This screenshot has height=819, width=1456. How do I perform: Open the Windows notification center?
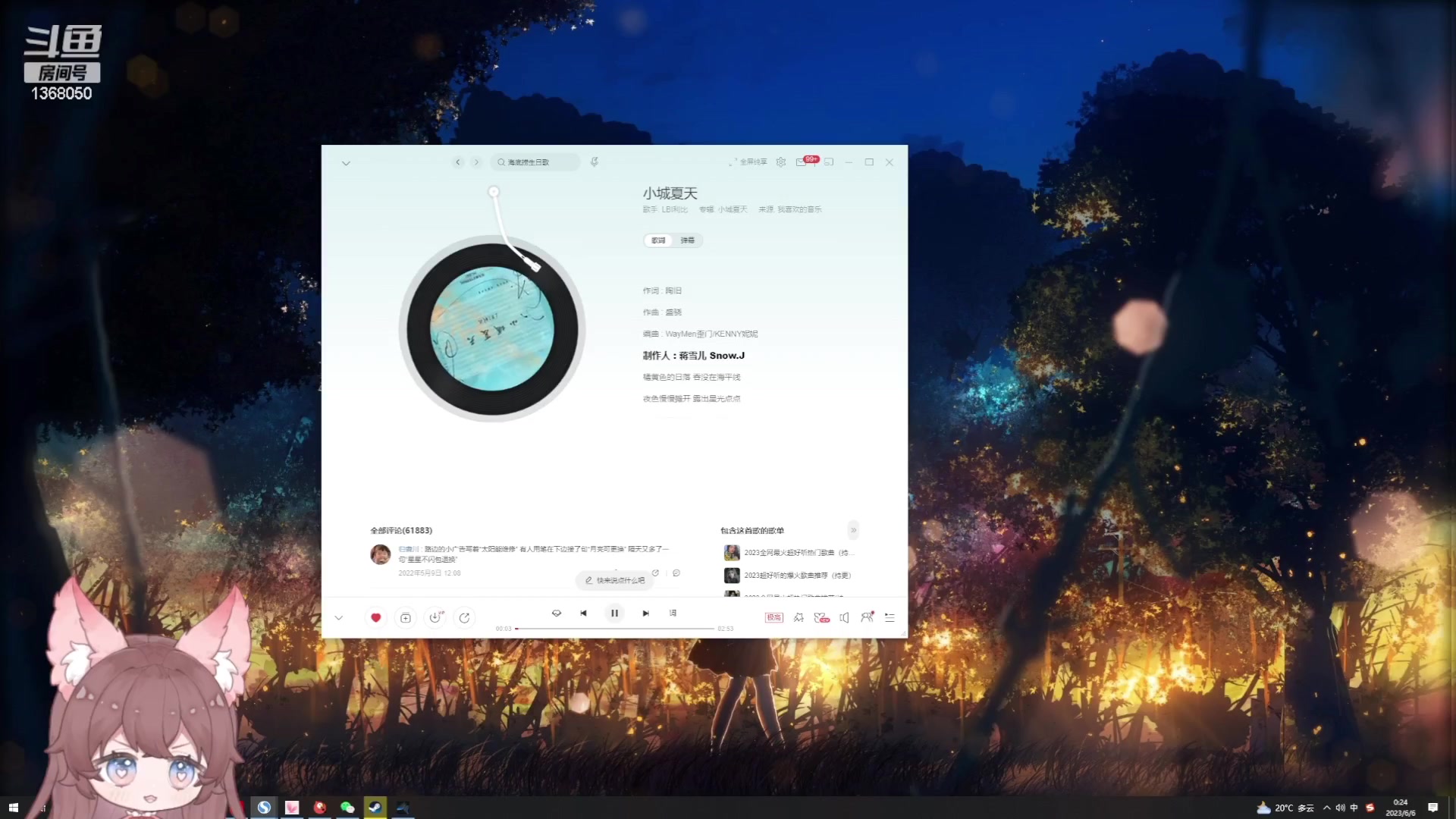pos(1432,808)
